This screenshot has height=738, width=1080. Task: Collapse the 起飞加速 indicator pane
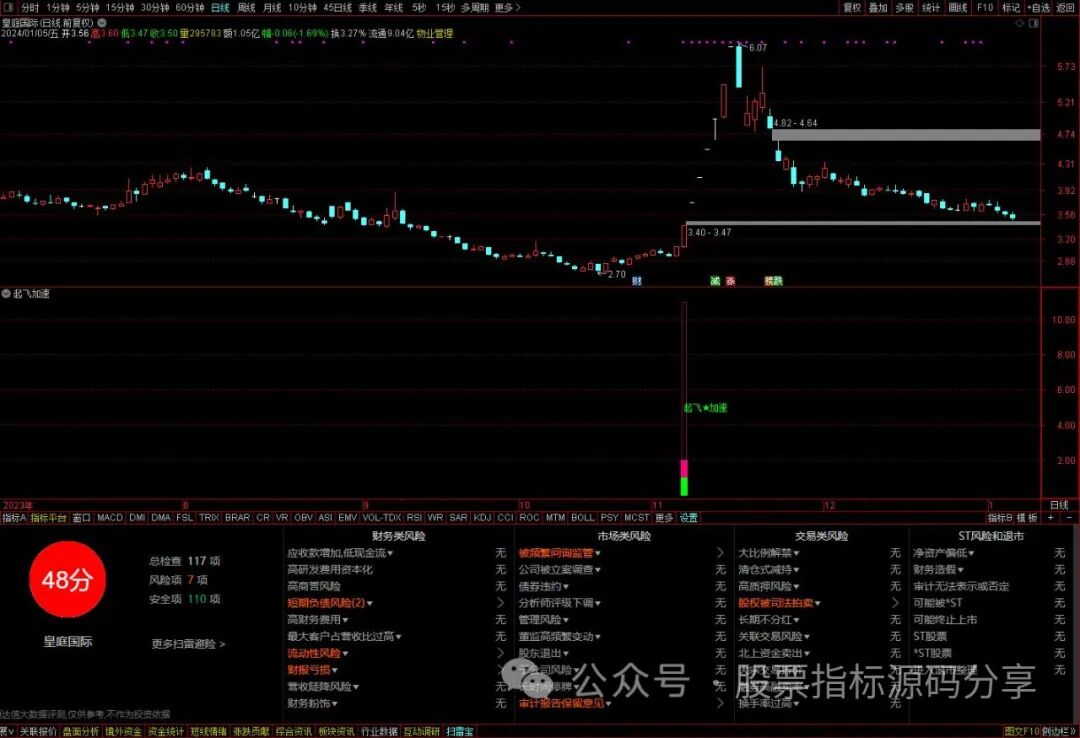click(6, 294)
